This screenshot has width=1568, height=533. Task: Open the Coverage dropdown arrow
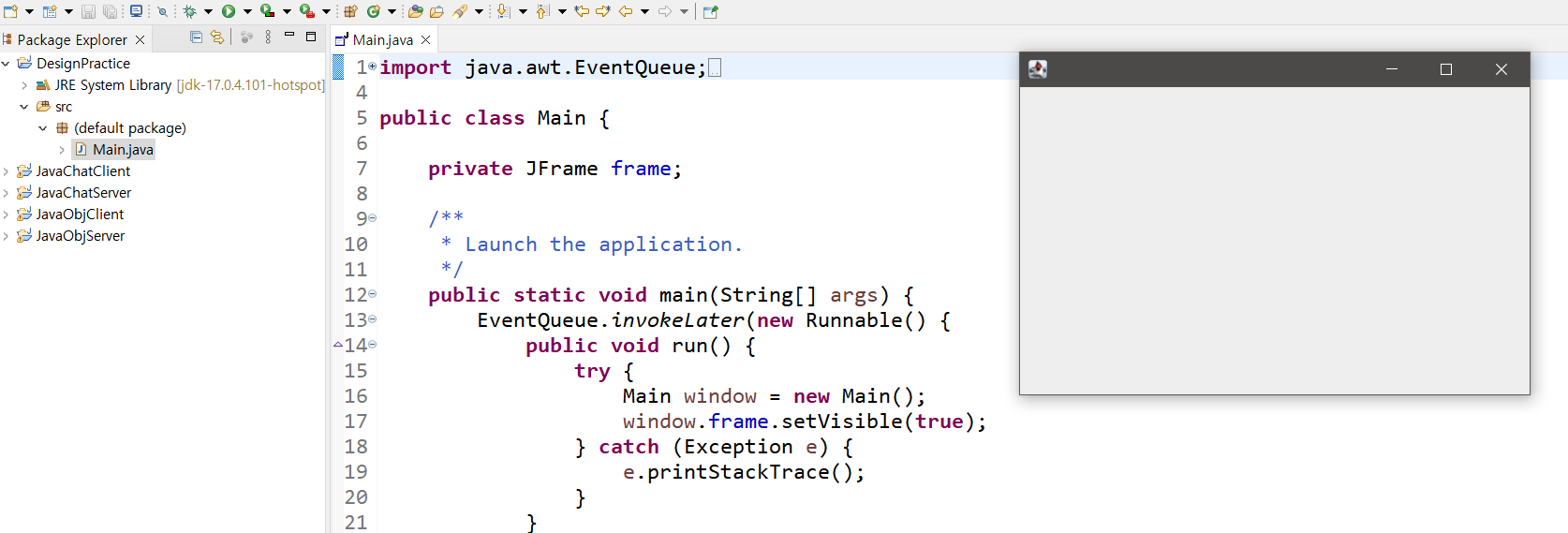(287, 11)
